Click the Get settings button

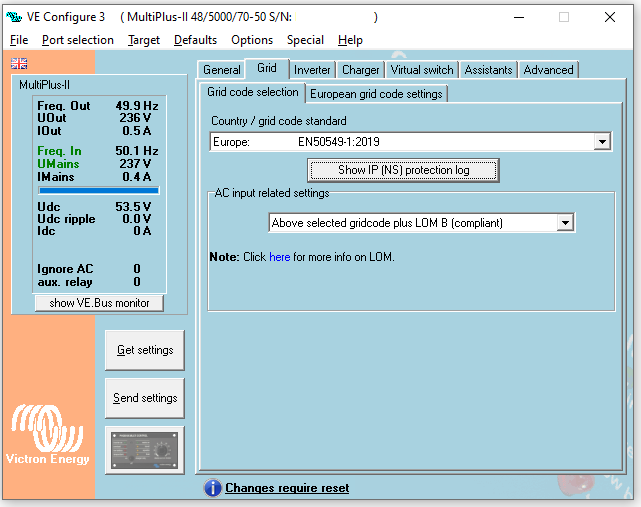point(145,350)
